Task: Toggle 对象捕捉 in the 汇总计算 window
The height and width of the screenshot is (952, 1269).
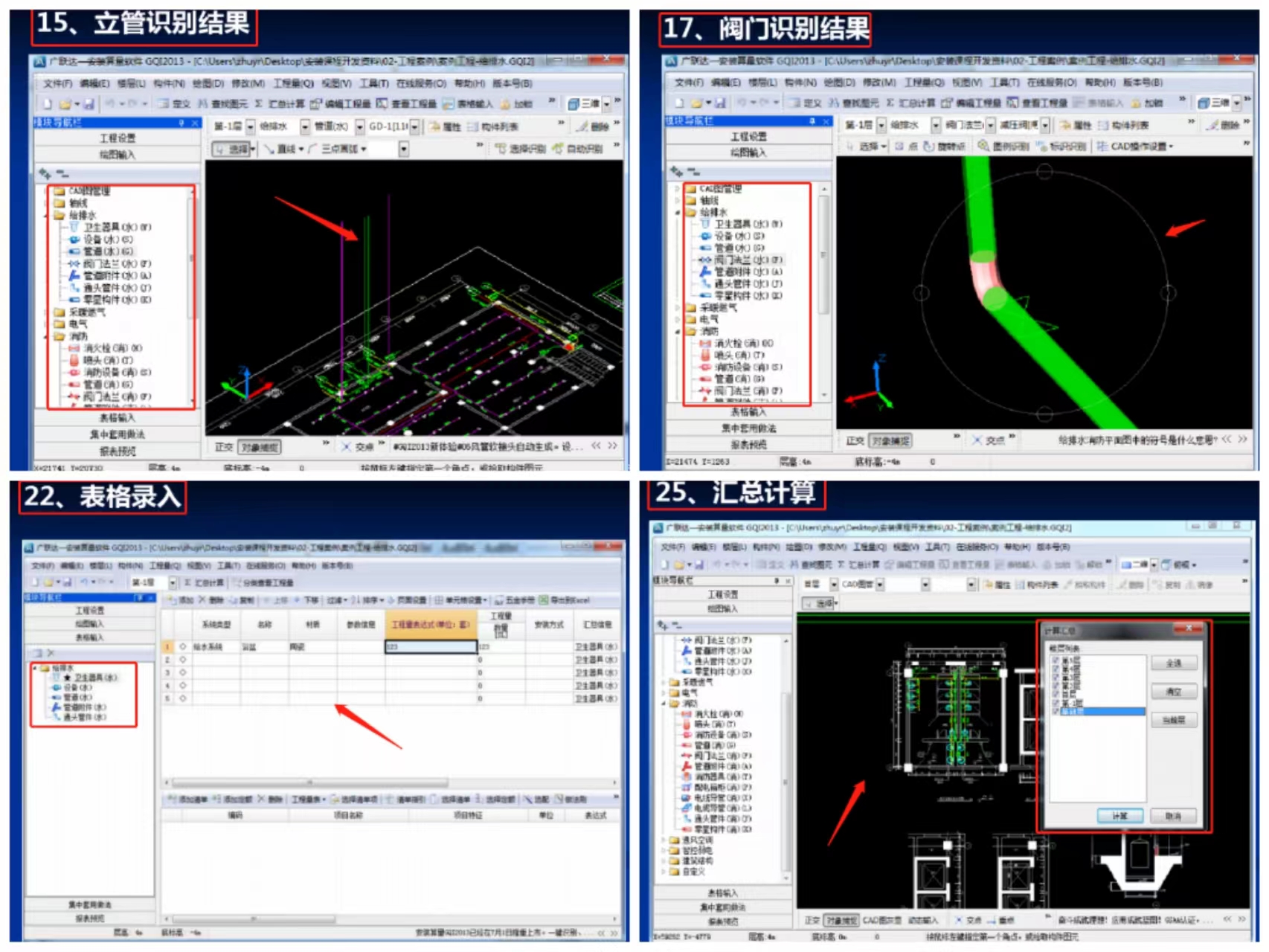Action: [841, 920]
